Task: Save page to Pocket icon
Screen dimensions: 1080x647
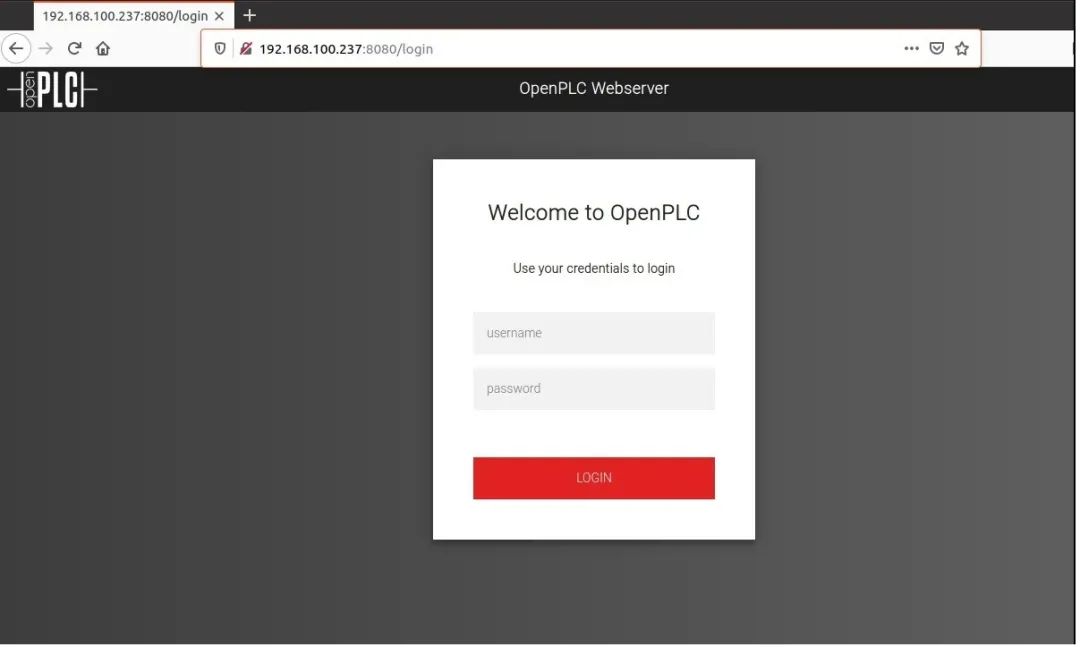Action: click(937, 49)
